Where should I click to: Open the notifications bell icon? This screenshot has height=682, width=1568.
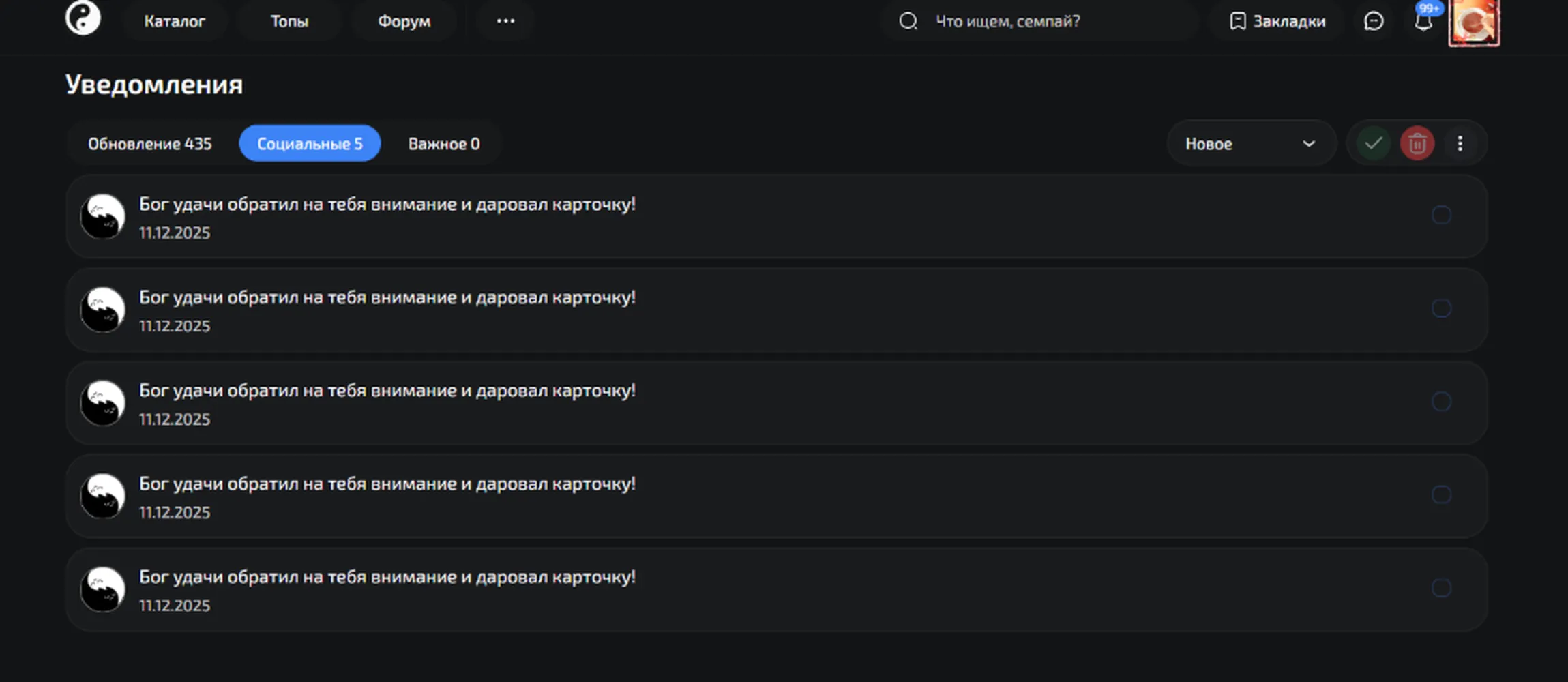tap(1423, 21)
